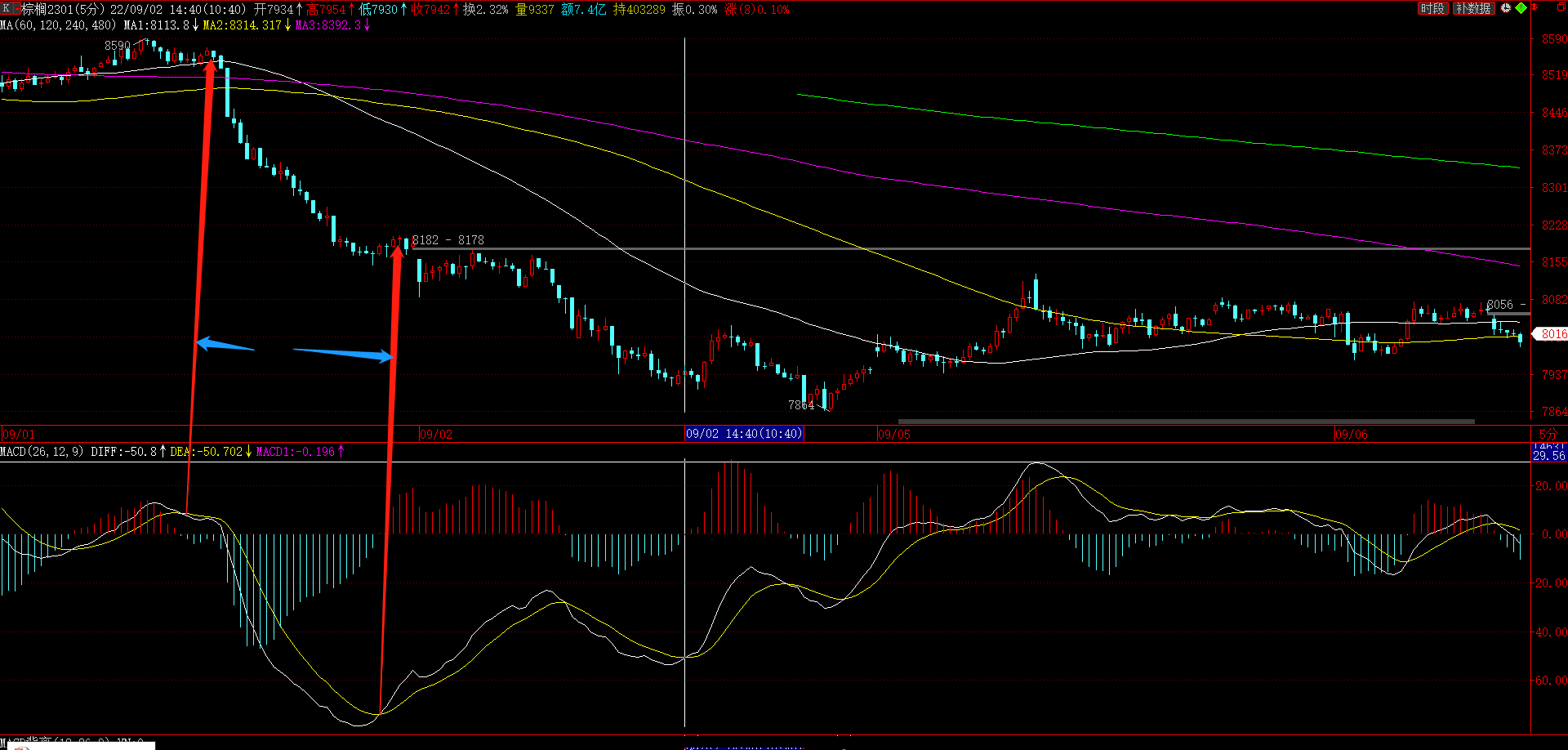The image size is (1568, 750).
Task: Click the MACD(26,12,9) indicator label
Action: 42,451
